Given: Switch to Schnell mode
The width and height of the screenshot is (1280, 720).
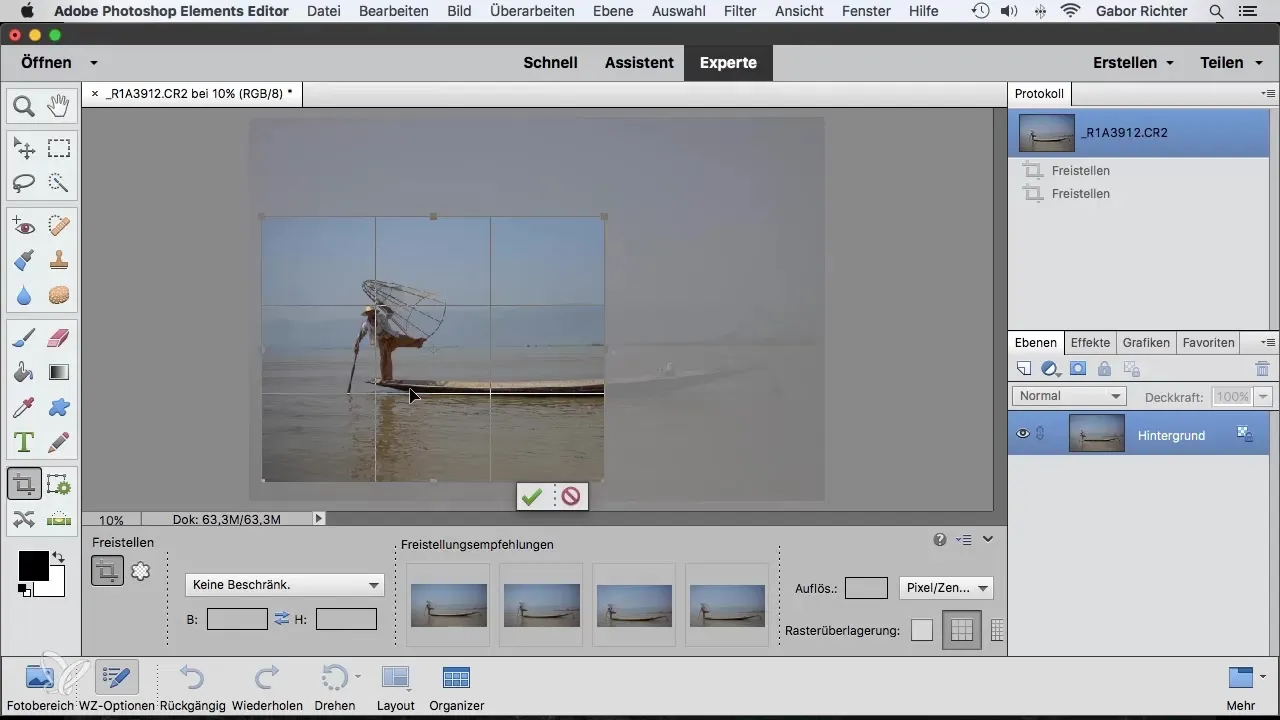Looking at the screenshot, I should coord(551,62).
